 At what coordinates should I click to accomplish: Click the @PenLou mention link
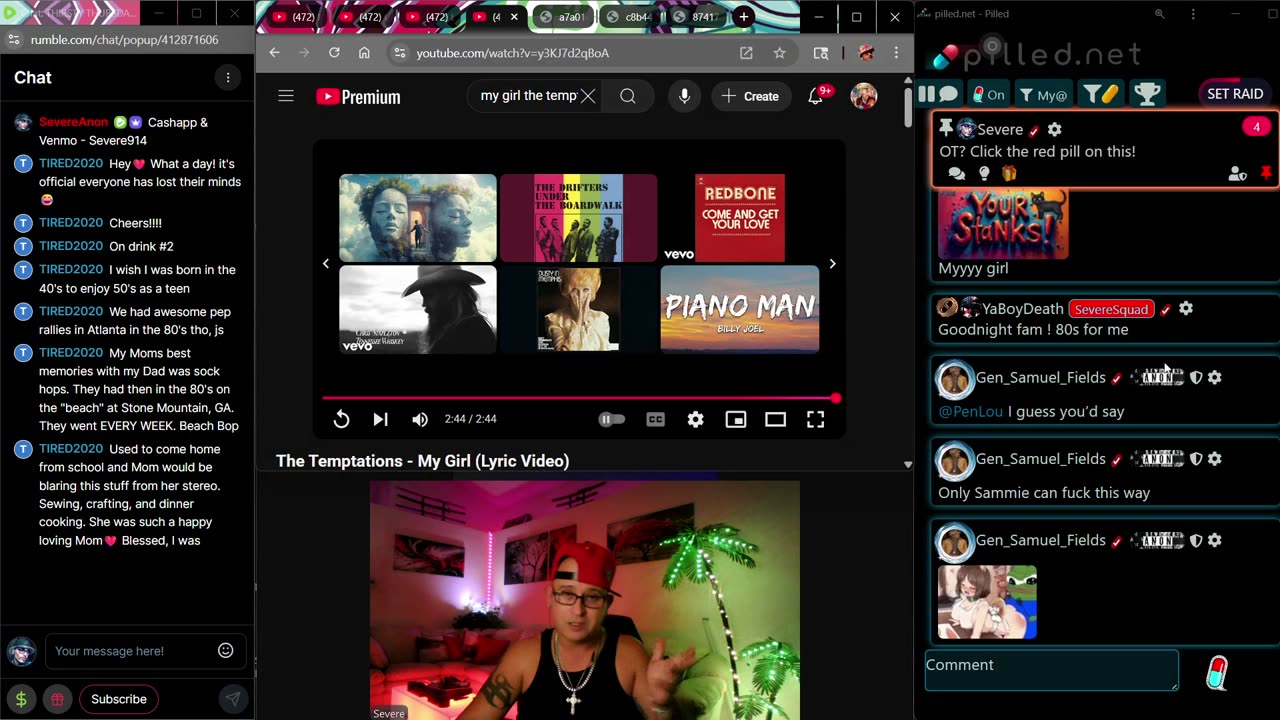pos(970,411)
